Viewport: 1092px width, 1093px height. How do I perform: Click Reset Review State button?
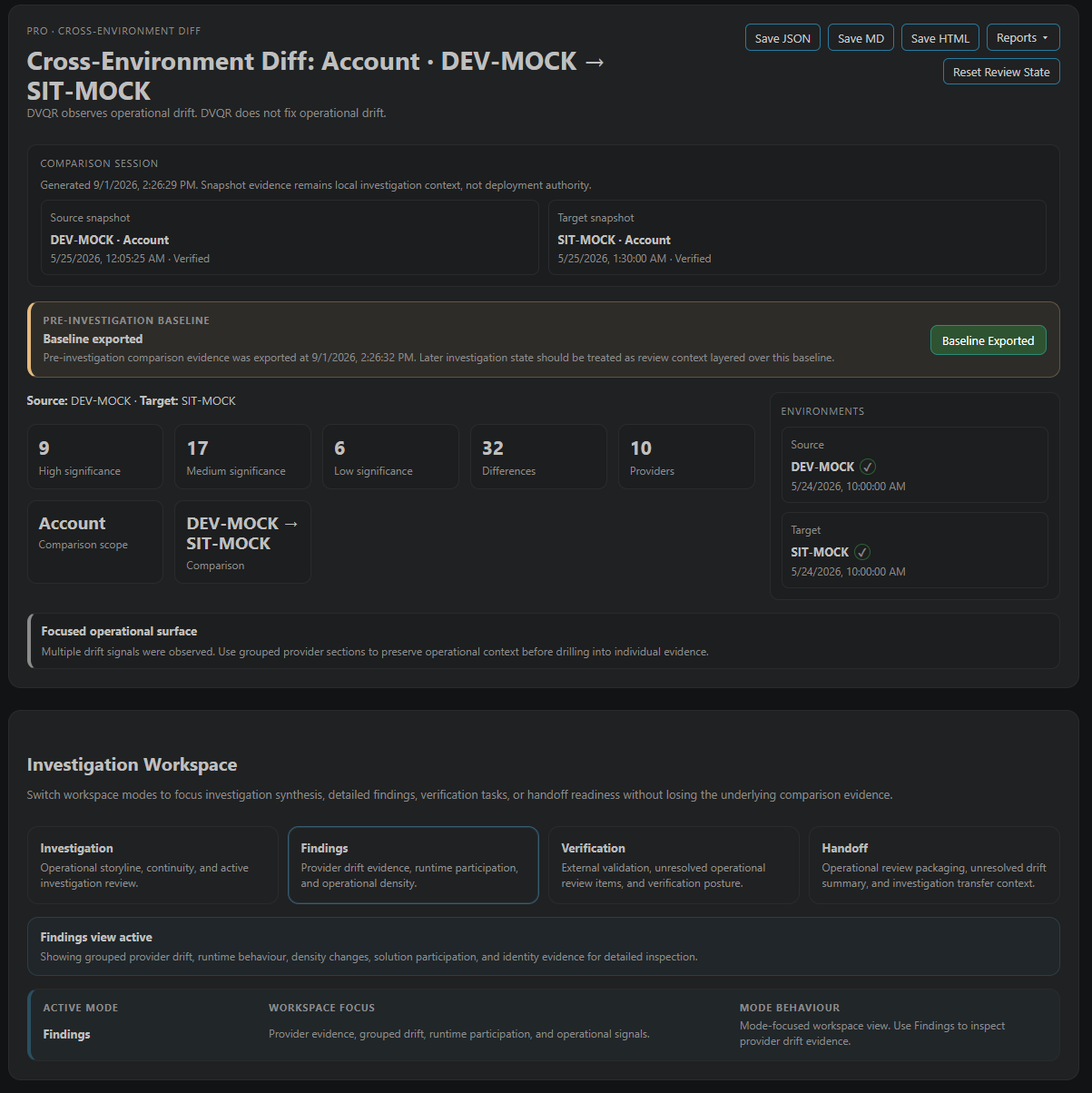pos(1001,72)
